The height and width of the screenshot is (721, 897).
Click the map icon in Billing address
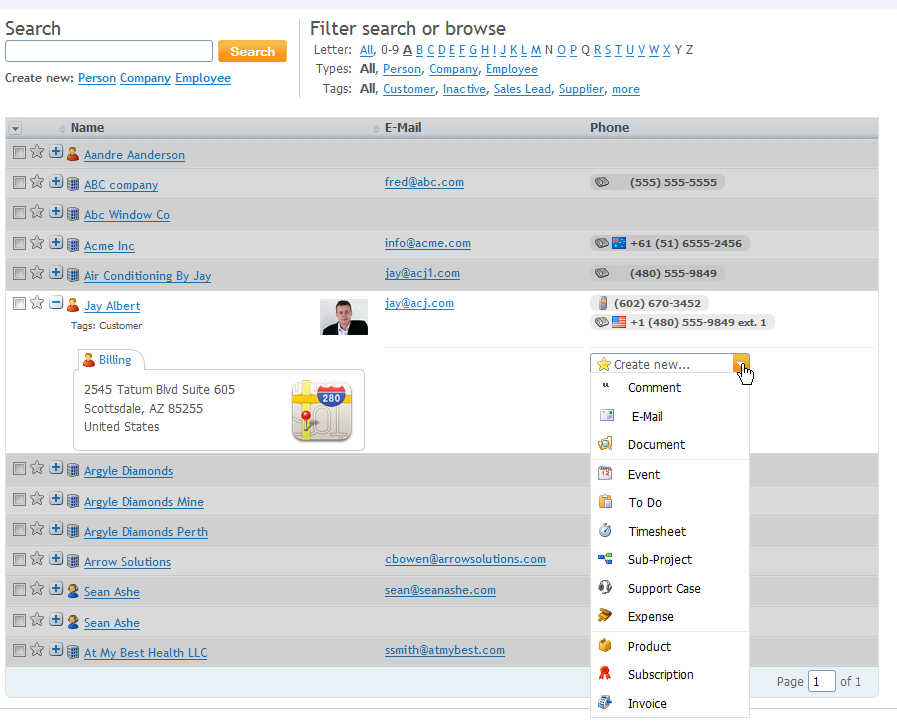click(322, 410)
